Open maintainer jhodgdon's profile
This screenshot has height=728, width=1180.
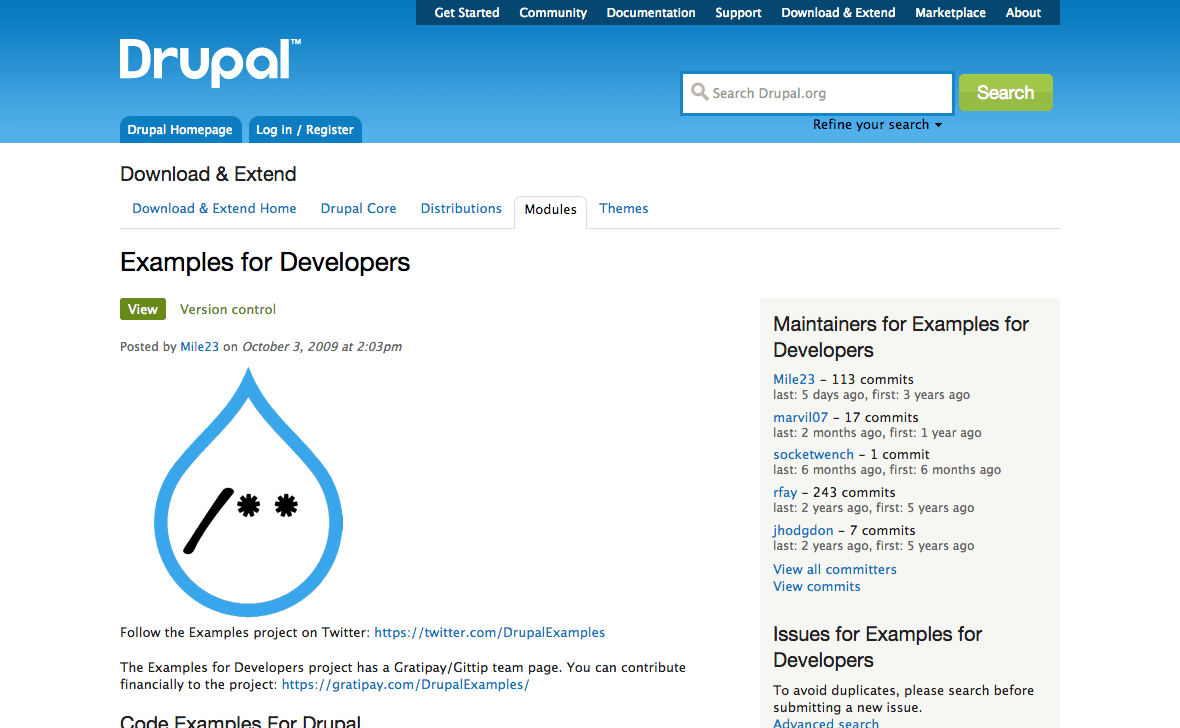pos(803,531)
